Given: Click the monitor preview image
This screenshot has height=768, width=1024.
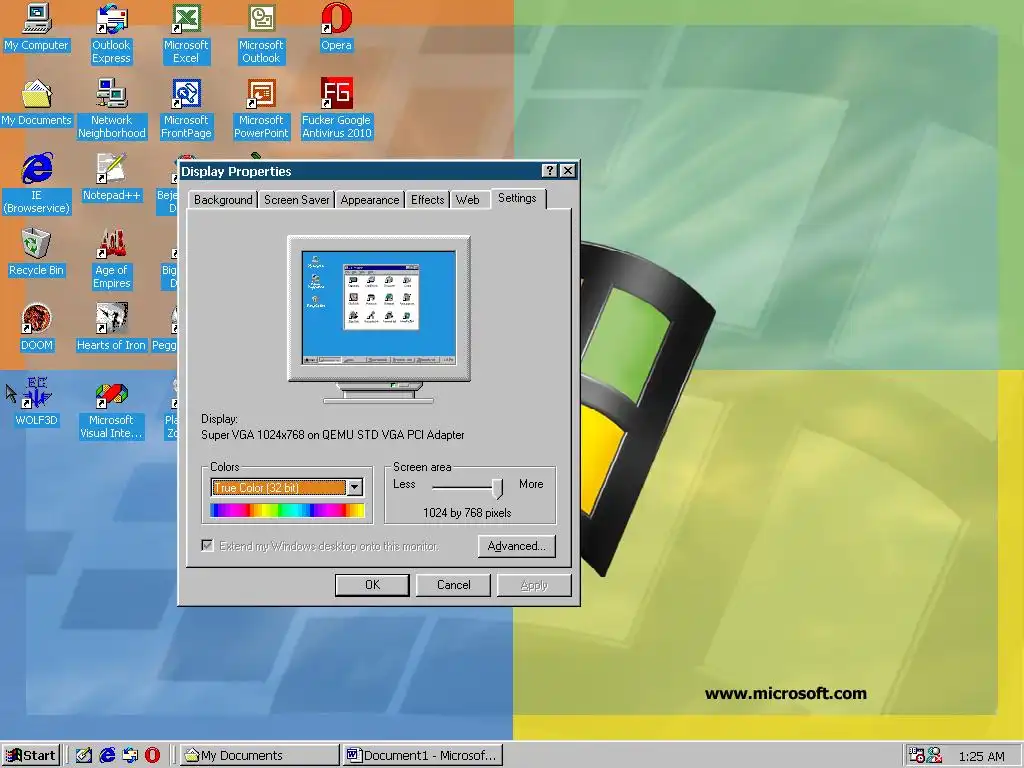Looking at the screenshot, I should [379, 319].
